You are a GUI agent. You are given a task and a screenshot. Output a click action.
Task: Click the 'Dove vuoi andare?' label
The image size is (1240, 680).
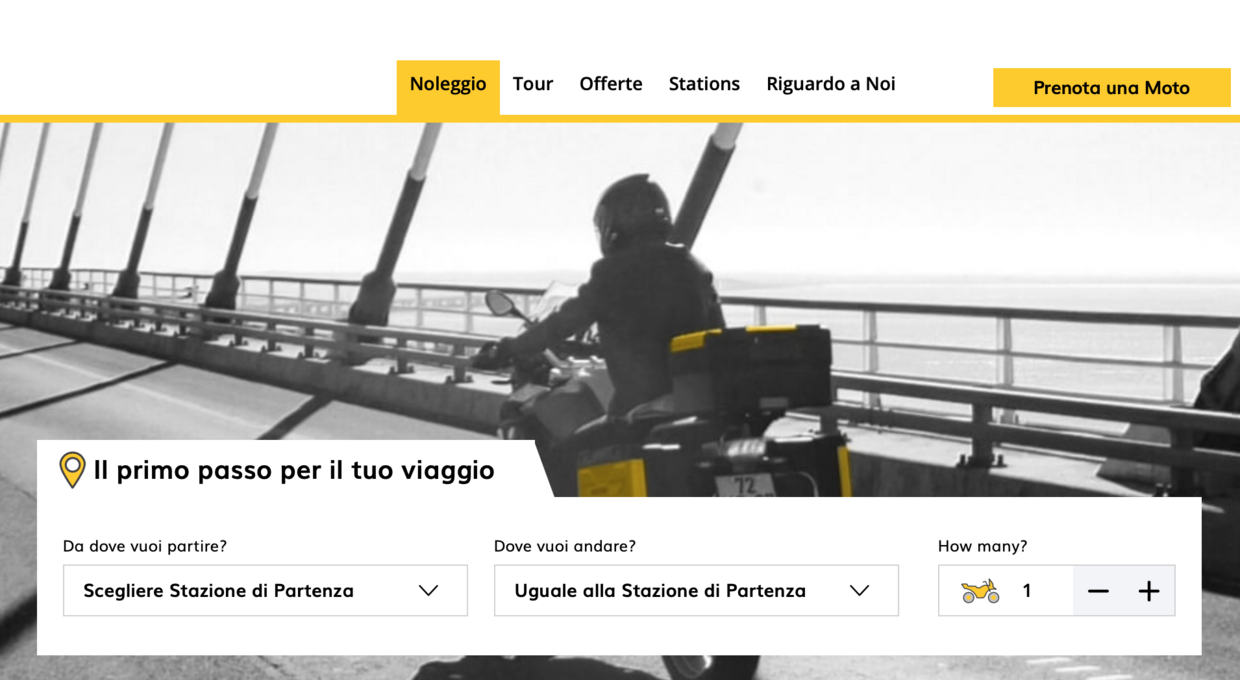point(565,546)
